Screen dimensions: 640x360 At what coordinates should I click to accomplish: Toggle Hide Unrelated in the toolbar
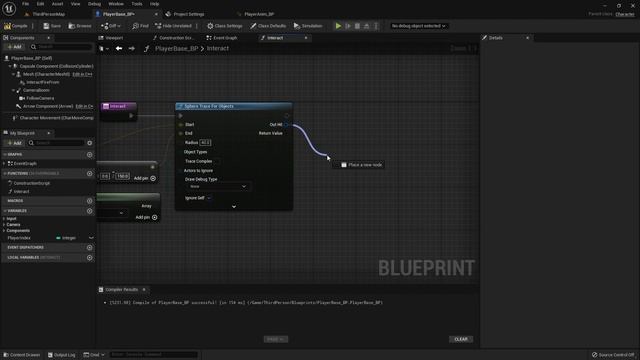tap(173, 26)
